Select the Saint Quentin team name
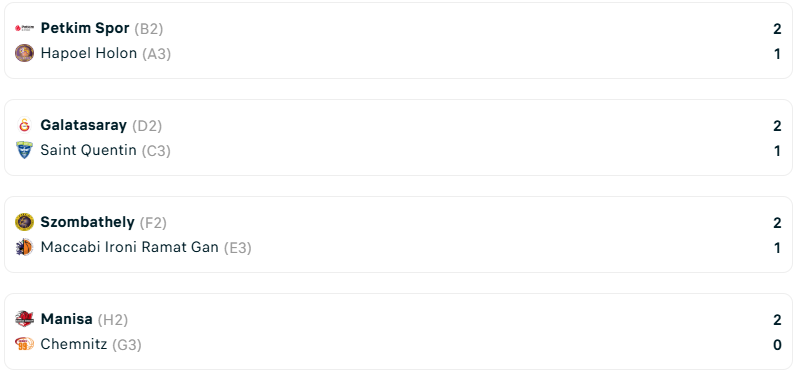798x372 pixels. pos(89,150)
